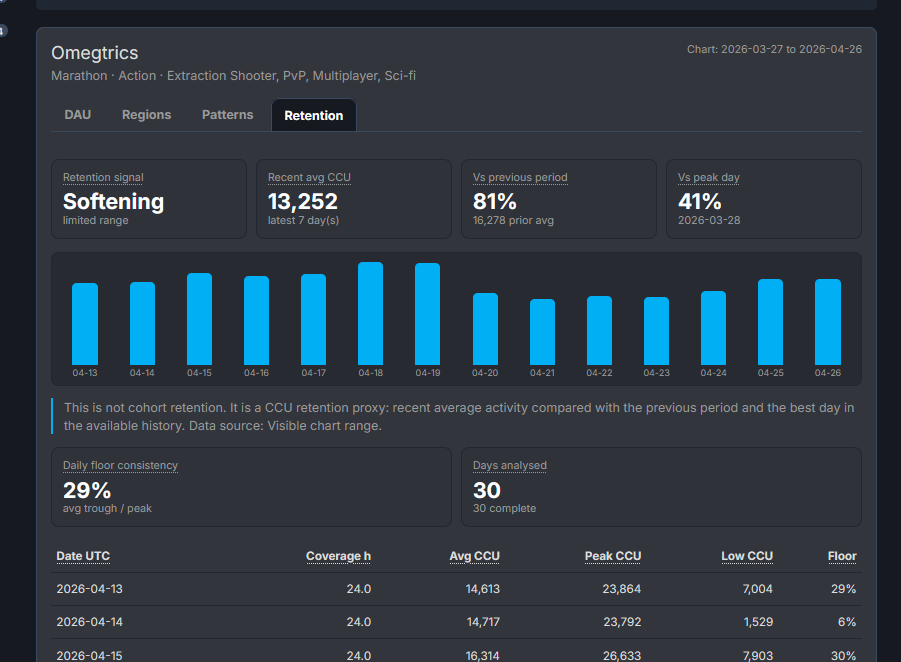Screen dimensions: 901x662
Task: Click the 30 days analysed value
Action: tap(487, 490)
